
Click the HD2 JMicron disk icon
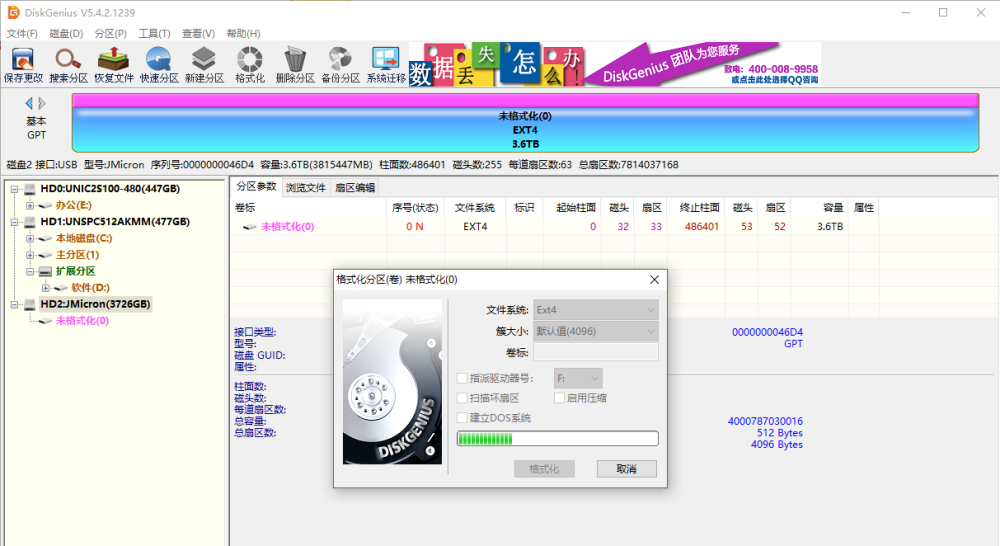click(x=29, y=304)
